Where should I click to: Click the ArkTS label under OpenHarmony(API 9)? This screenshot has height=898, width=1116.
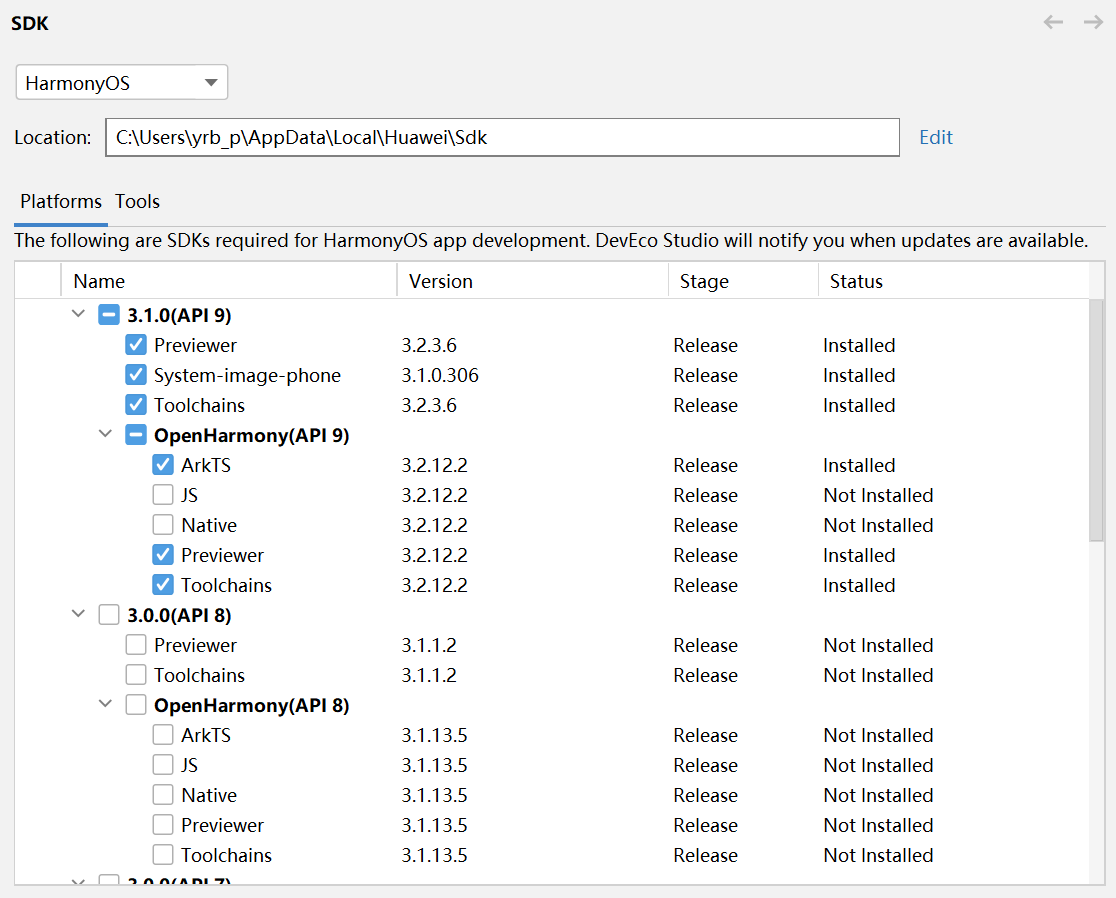[206, 465]
